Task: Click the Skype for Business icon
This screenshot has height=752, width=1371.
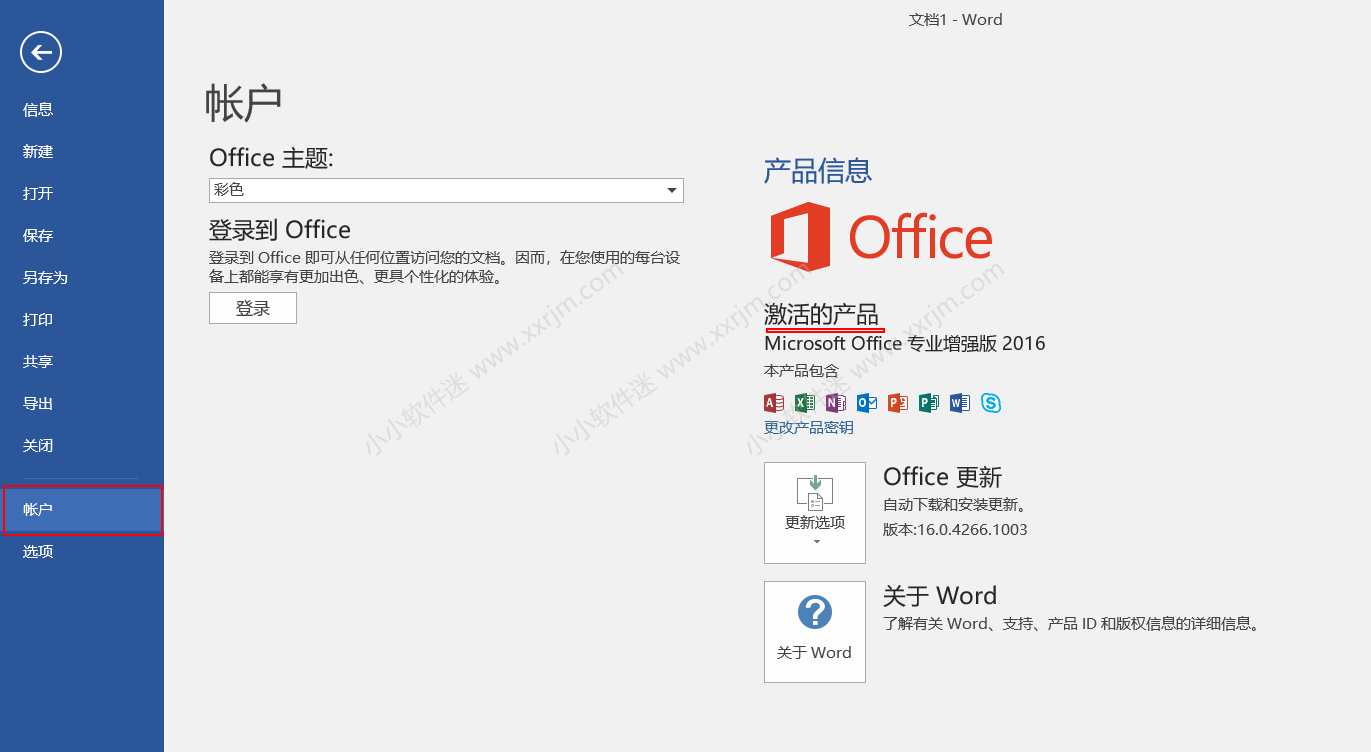Action: pos(991,403)
